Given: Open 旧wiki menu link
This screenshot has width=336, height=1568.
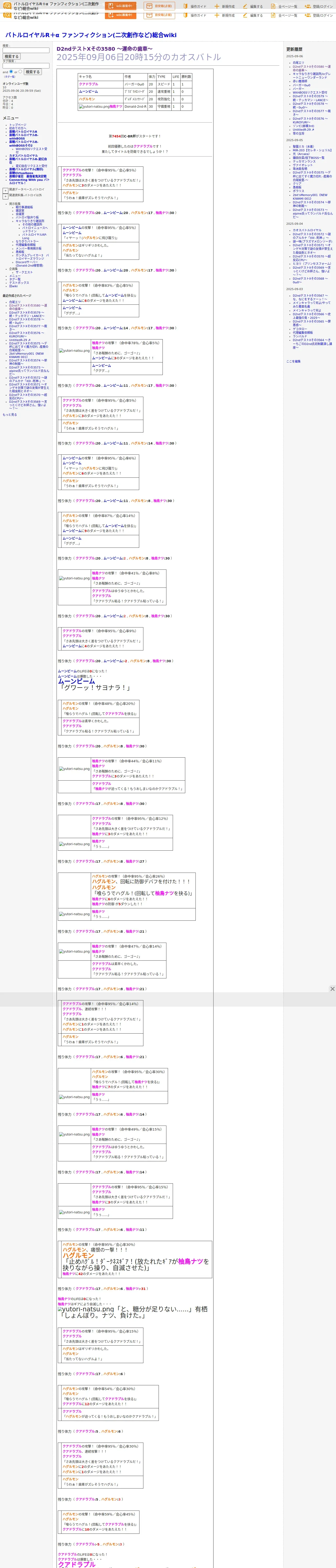Looking at the screenshot, I should pos(13,286).
